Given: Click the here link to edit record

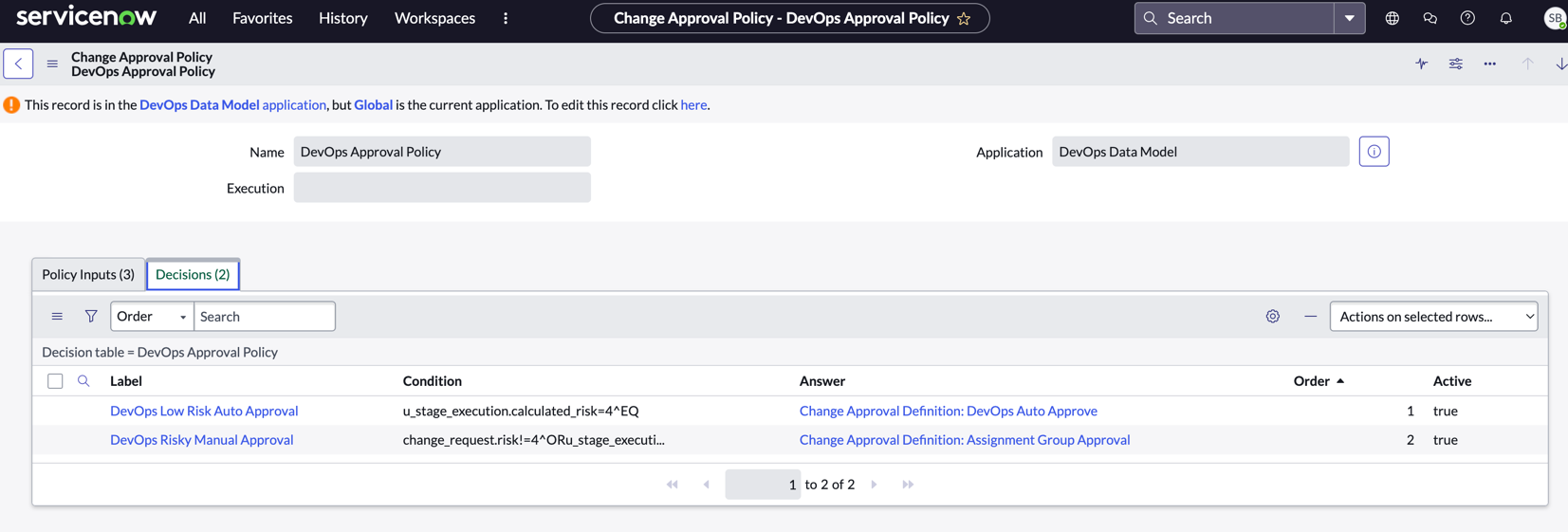Looking at the screenshot, I should tap(693, 104).
